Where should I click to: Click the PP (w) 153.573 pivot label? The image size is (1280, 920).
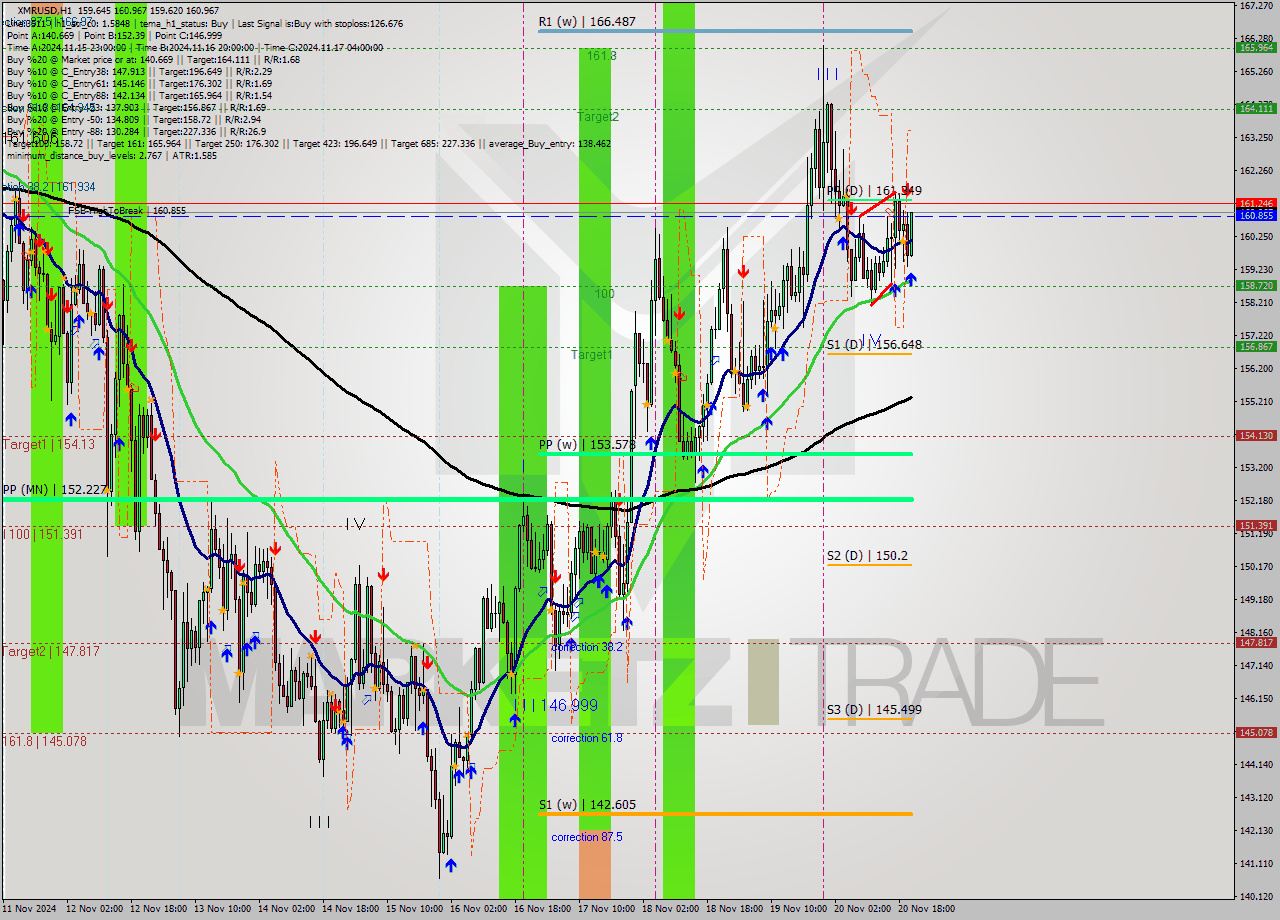pos(586,444)
